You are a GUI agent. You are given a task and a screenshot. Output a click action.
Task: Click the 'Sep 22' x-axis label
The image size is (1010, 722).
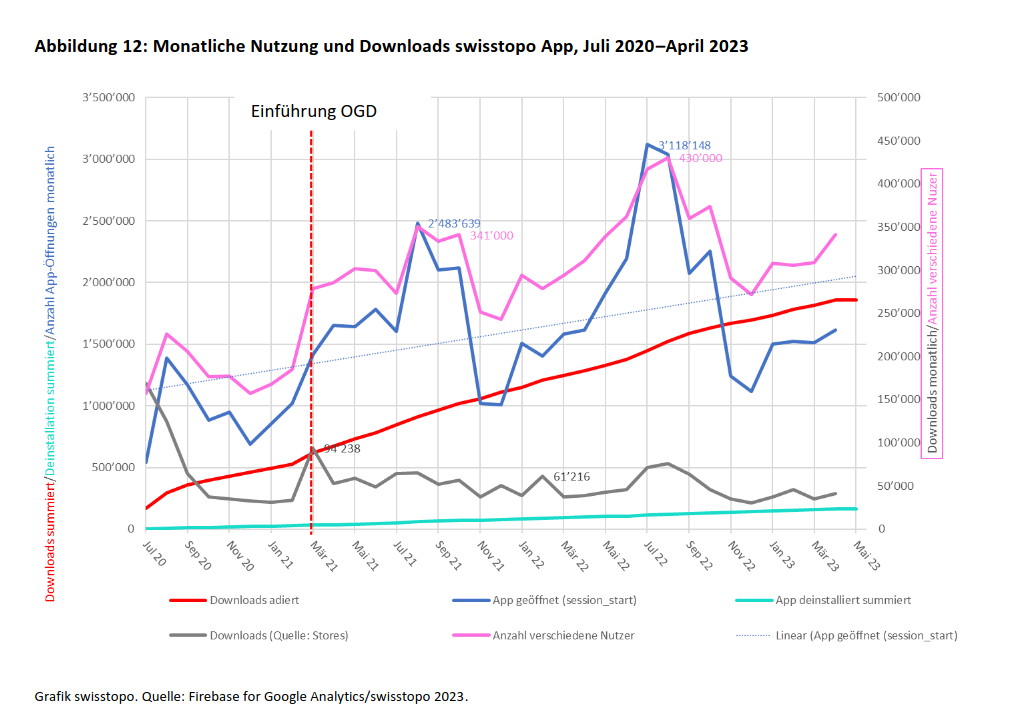[x=698, y=555]
